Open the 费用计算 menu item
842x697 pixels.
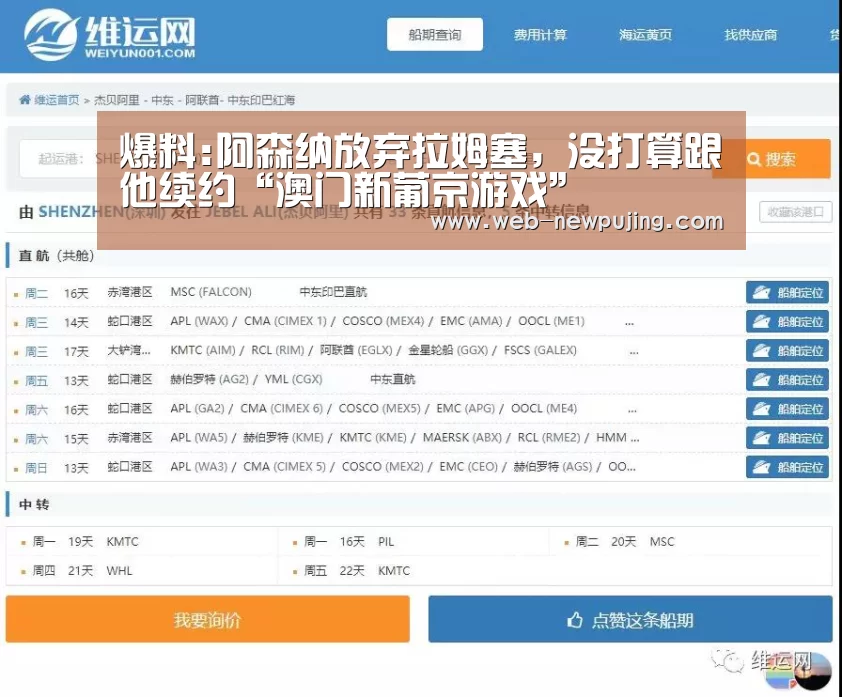(x=540, y=35)
